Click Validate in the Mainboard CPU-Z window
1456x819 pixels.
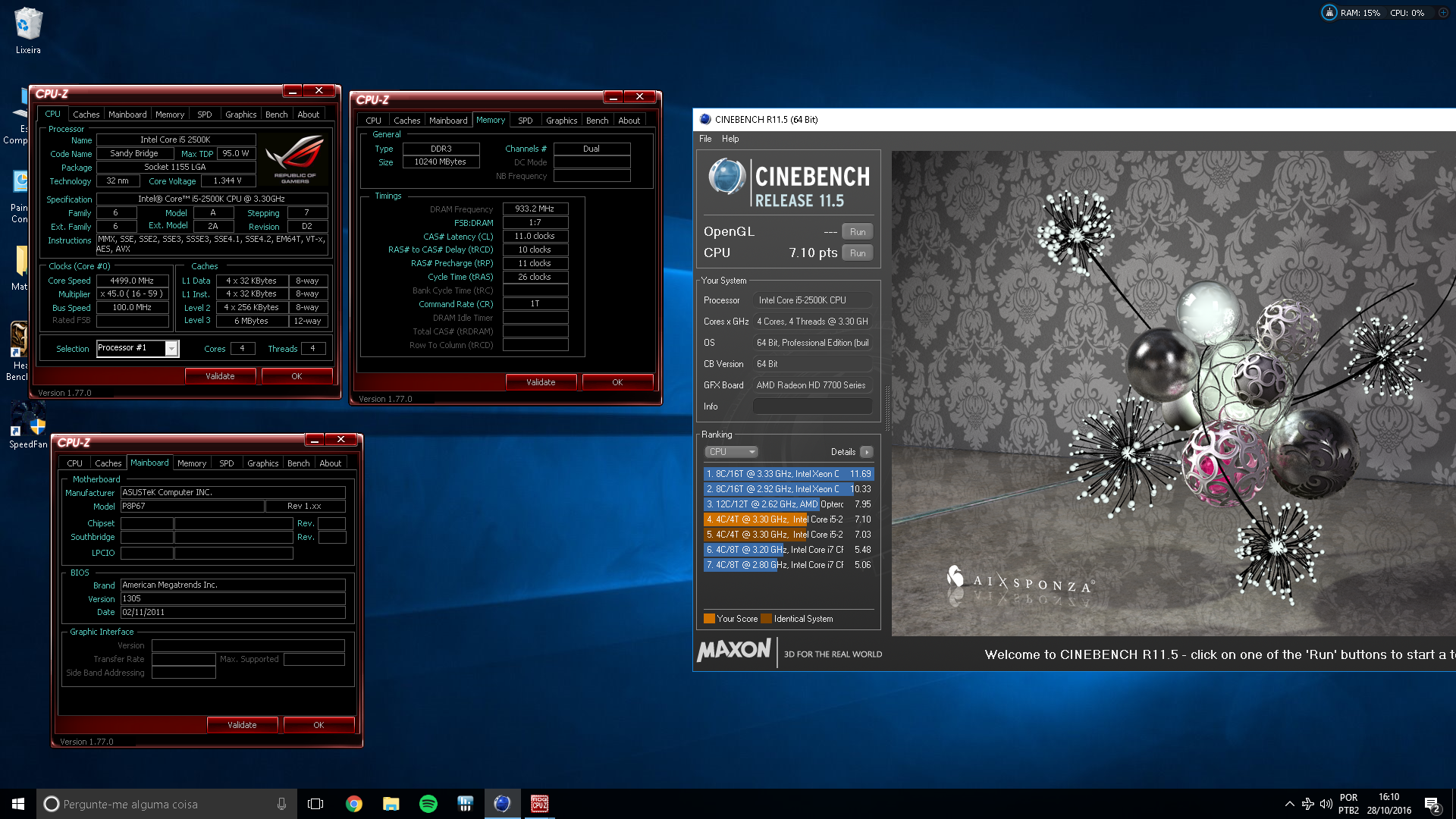click(x=242, y=725)
